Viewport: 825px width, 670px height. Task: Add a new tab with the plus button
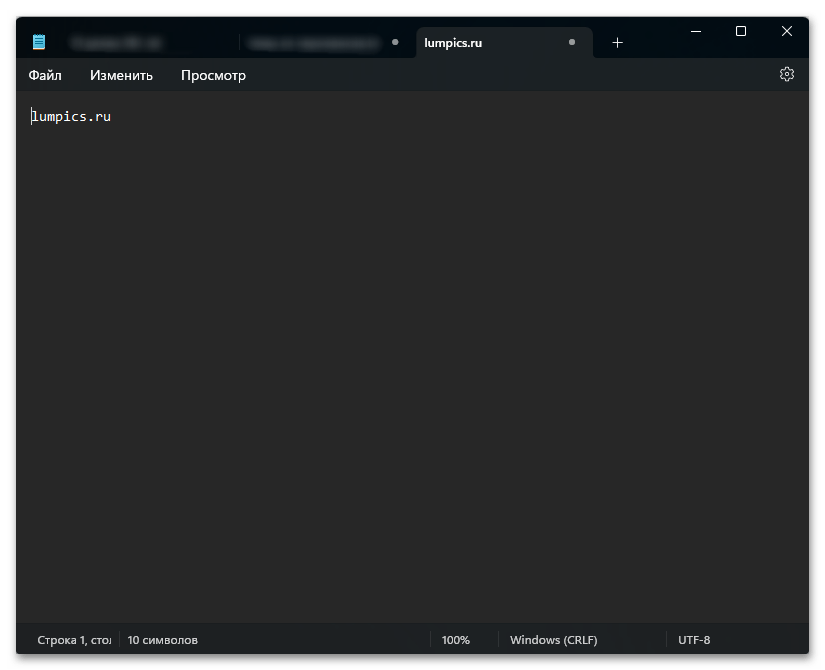617,43
